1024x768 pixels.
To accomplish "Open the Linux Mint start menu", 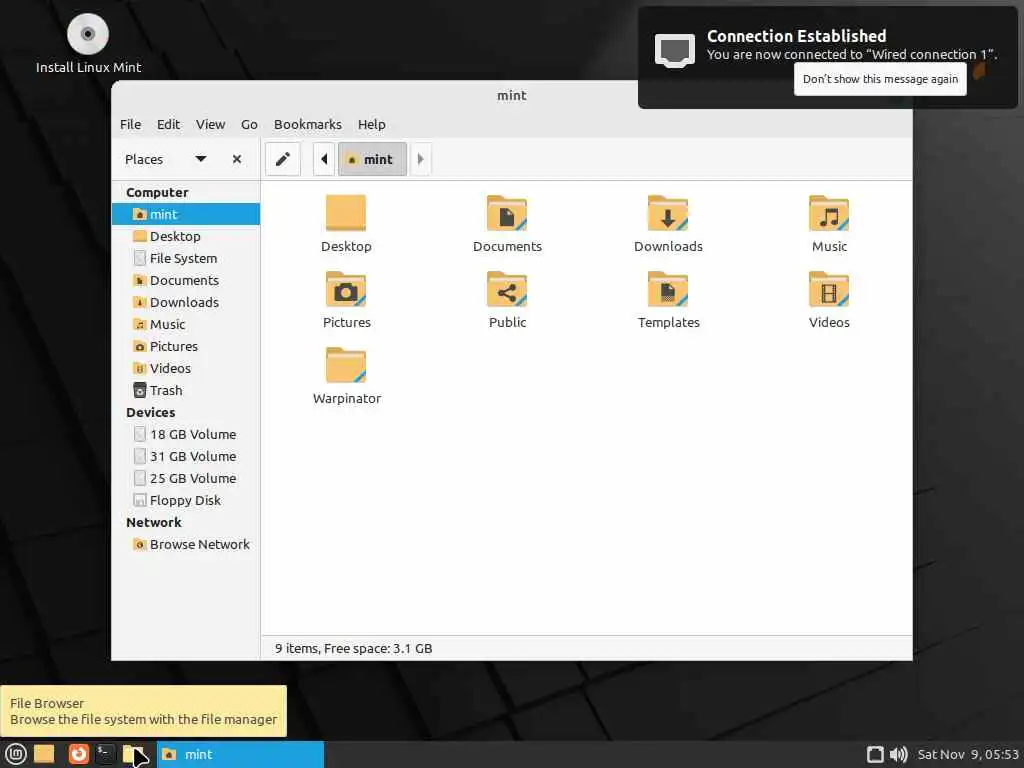I will [x=16, y=754].
